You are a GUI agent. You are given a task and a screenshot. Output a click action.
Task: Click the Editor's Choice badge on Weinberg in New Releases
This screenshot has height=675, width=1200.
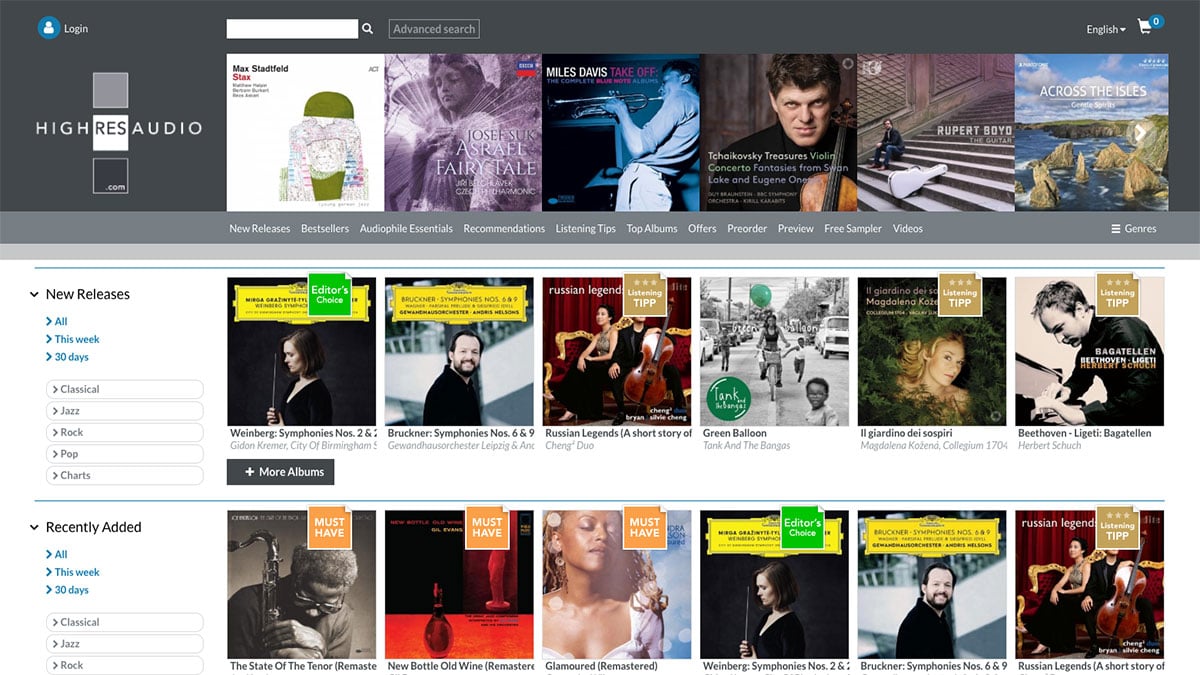329,295
